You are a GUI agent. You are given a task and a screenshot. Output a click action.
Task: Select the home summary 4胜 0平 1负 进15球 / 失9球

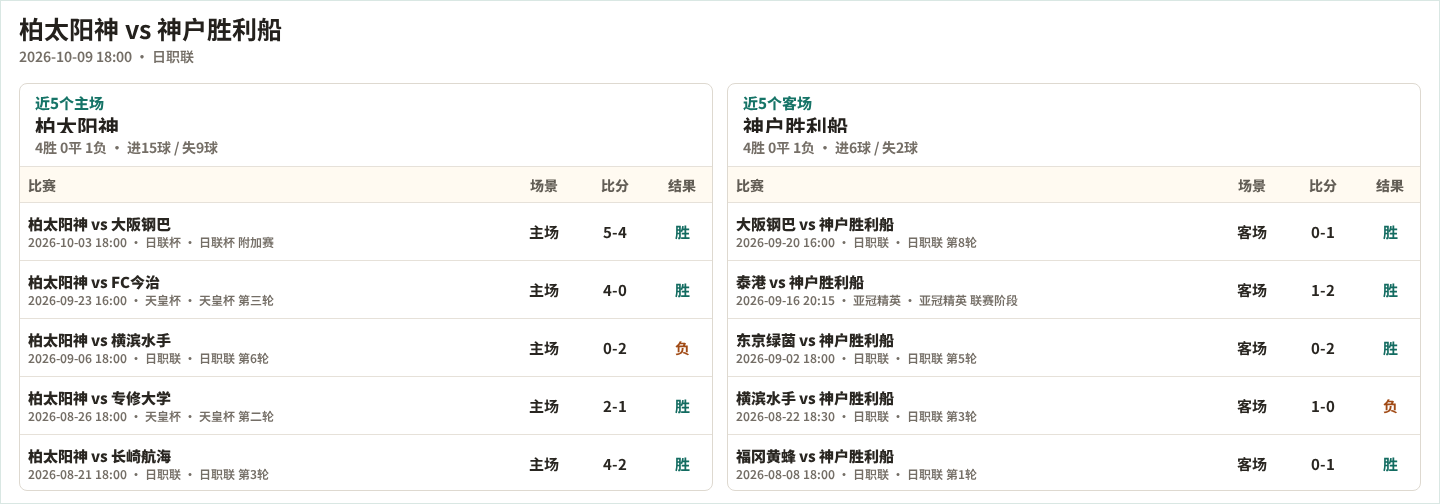click(126, 148)
